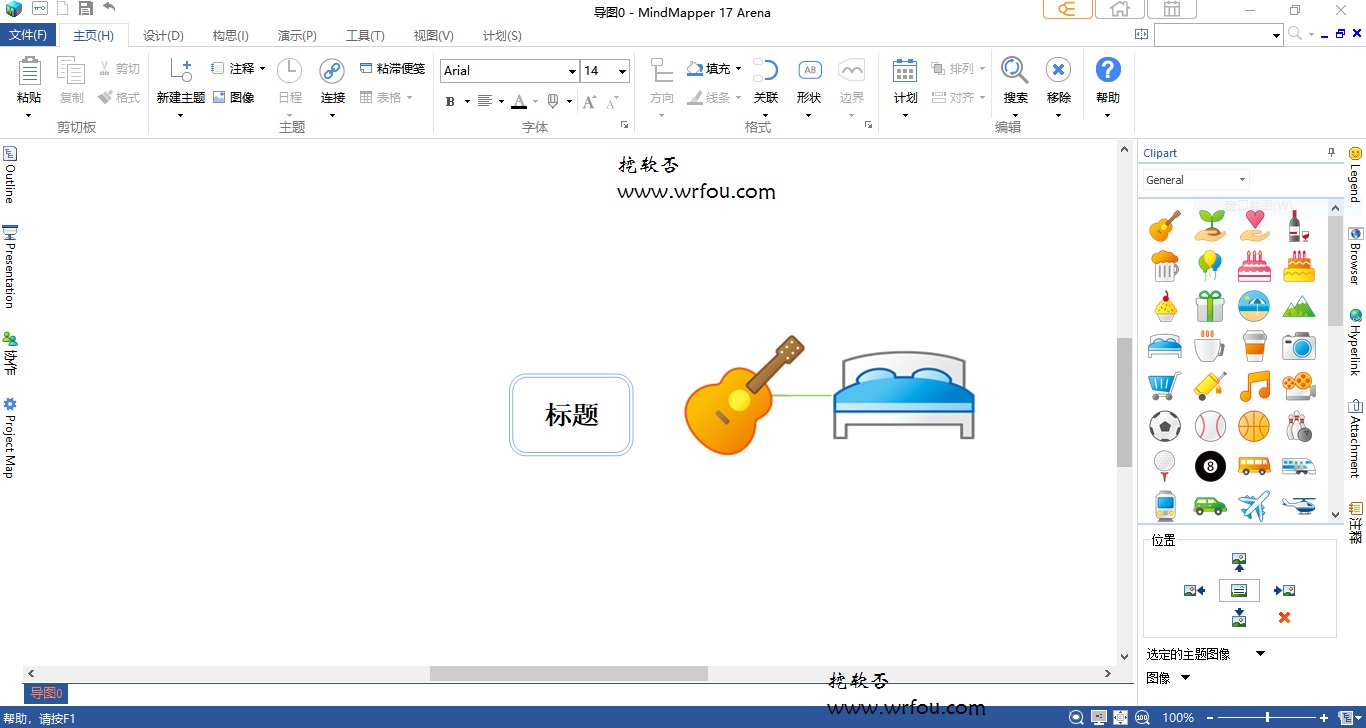Select the 8-ball clipart
The image size is (1366, 728).
1210,466
